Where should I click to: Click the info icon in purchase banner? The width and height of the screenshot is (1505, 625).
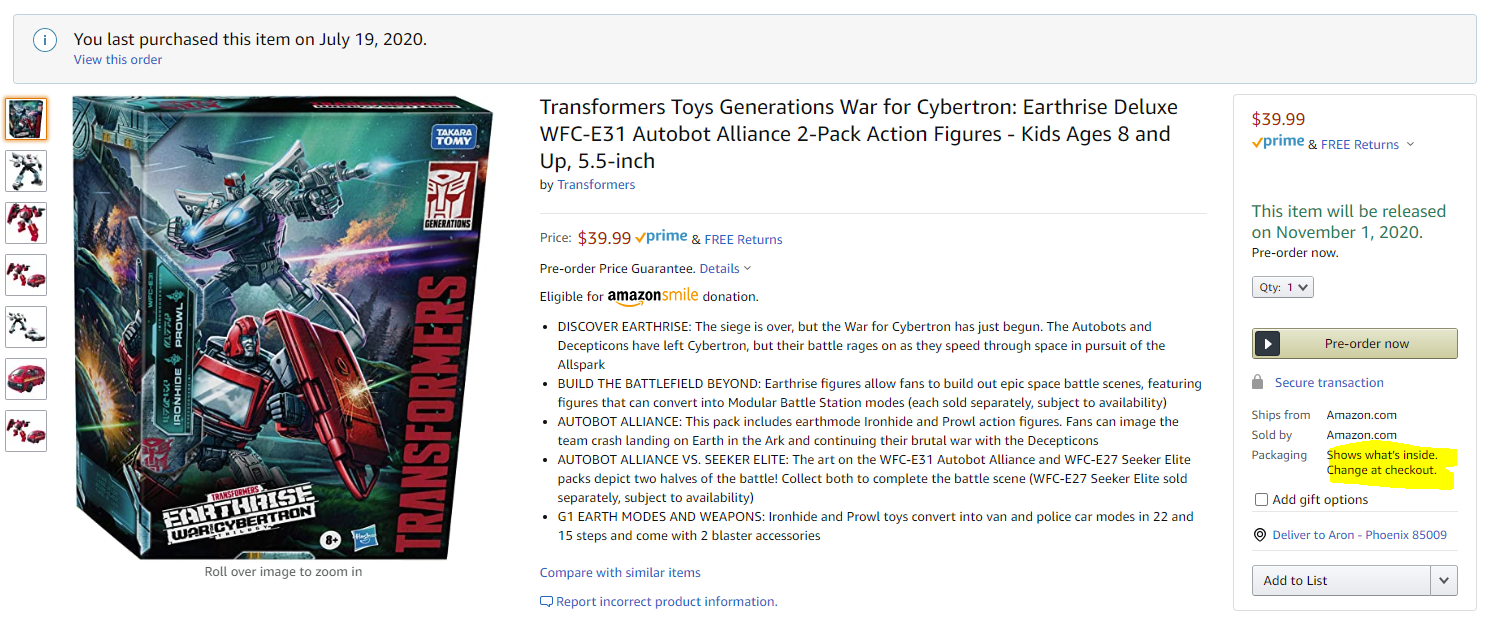44,40
